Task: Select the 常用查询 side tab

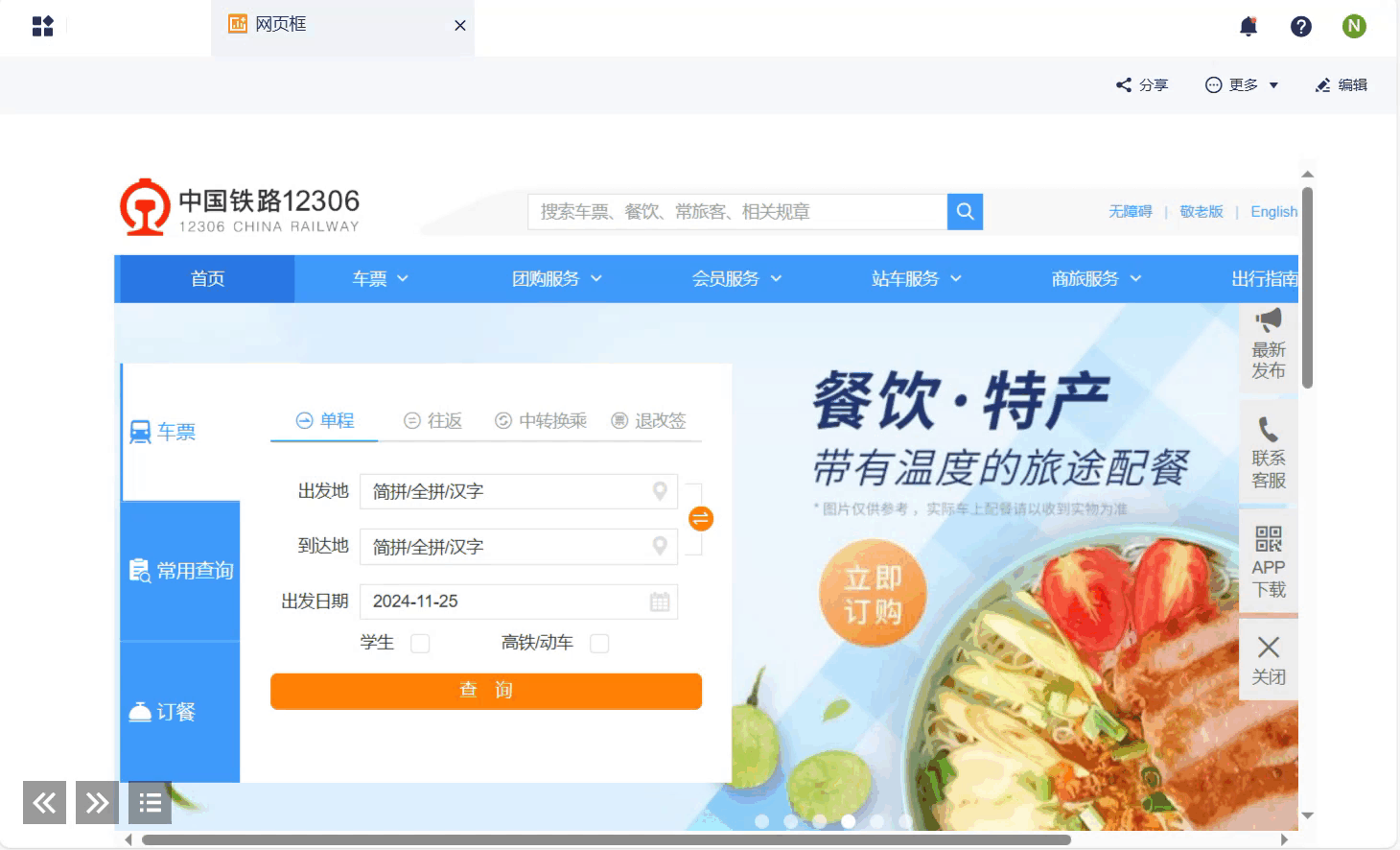Action: click(x=180, y=571)
